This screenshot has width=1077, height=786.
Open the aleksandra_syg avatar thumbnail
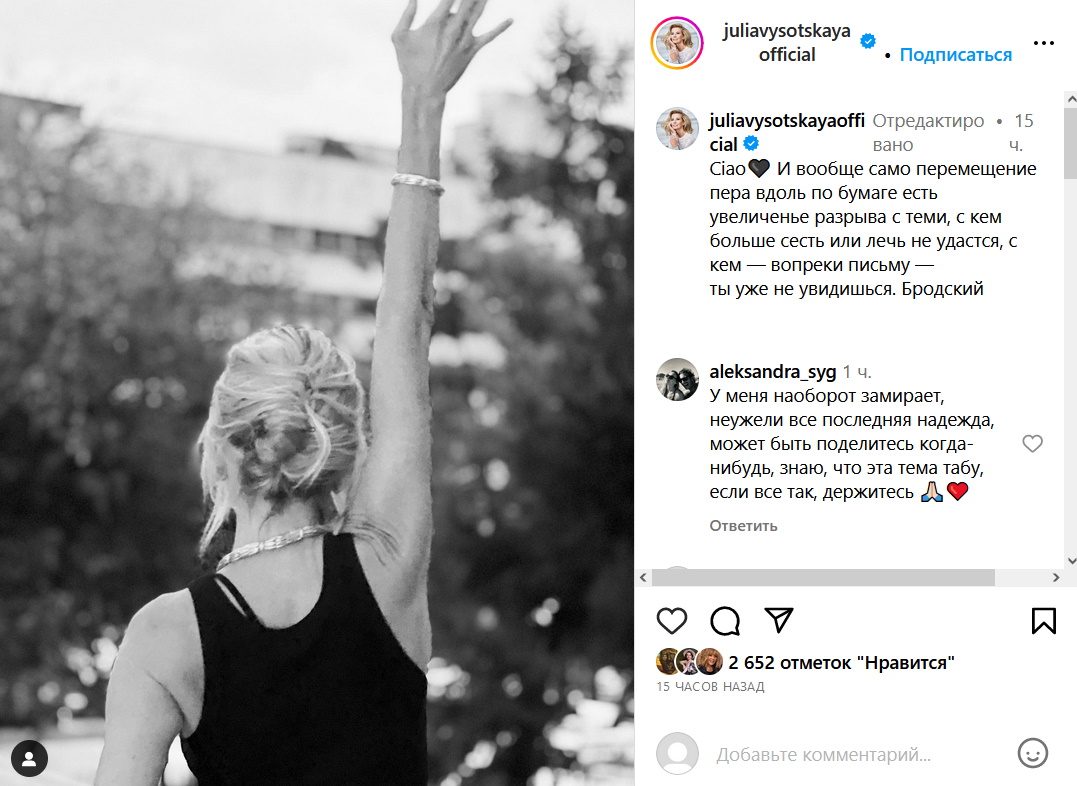(677, 379)
